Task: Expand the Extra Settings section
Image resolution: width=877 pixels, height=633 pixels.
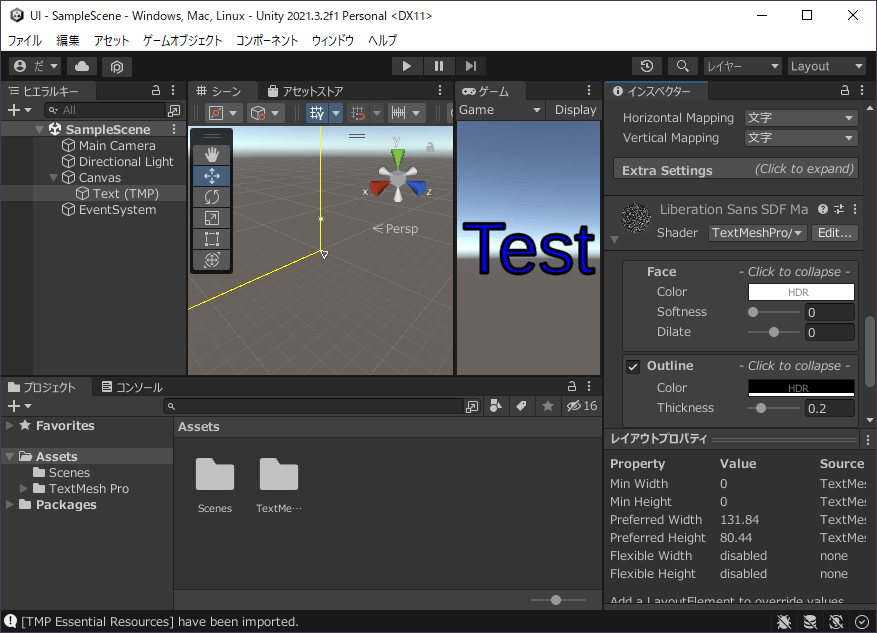Action: tap(737, 170)
